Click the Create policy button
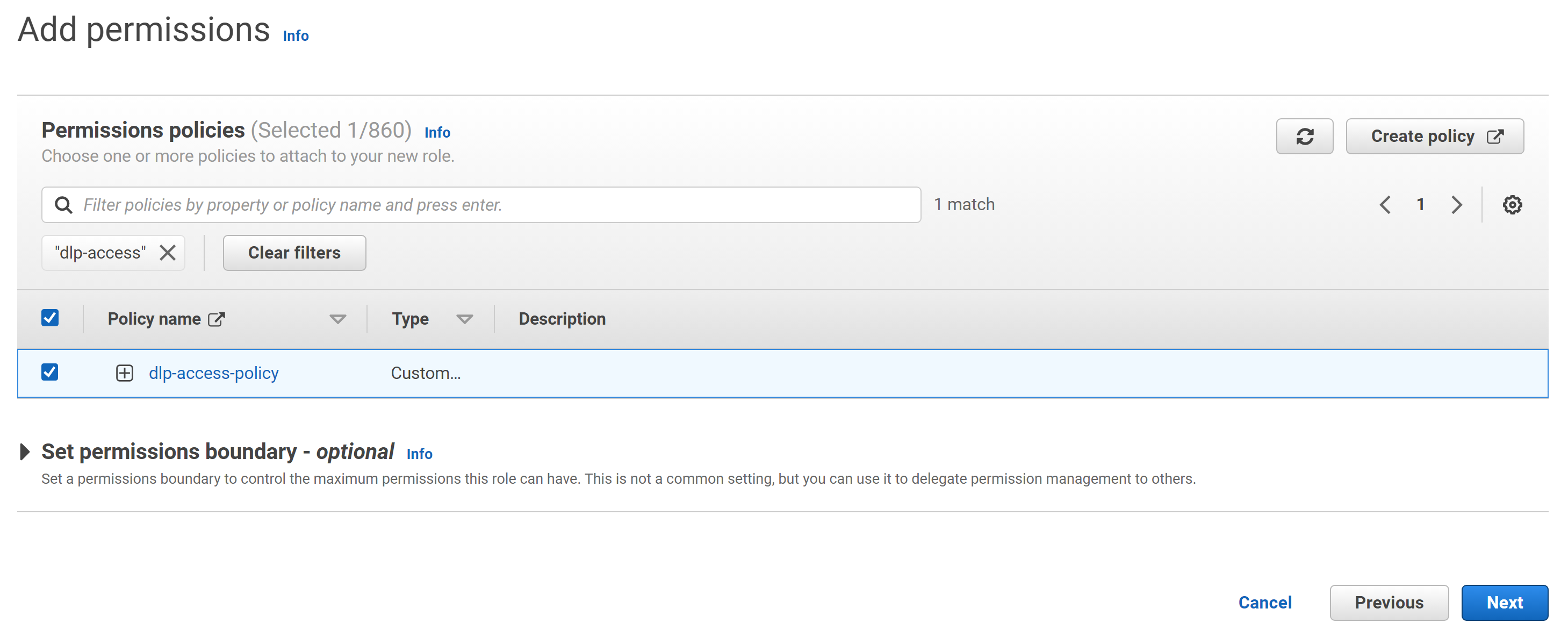Screen dimensions: 1568x623 (x=1434, y=137)
